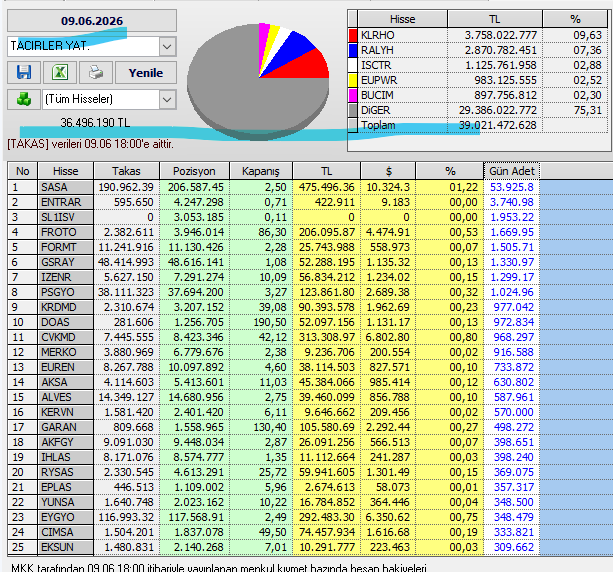Click the printer icon
Image resolution: width=613 pixels, height=572 pixels.
coord(96,72)
